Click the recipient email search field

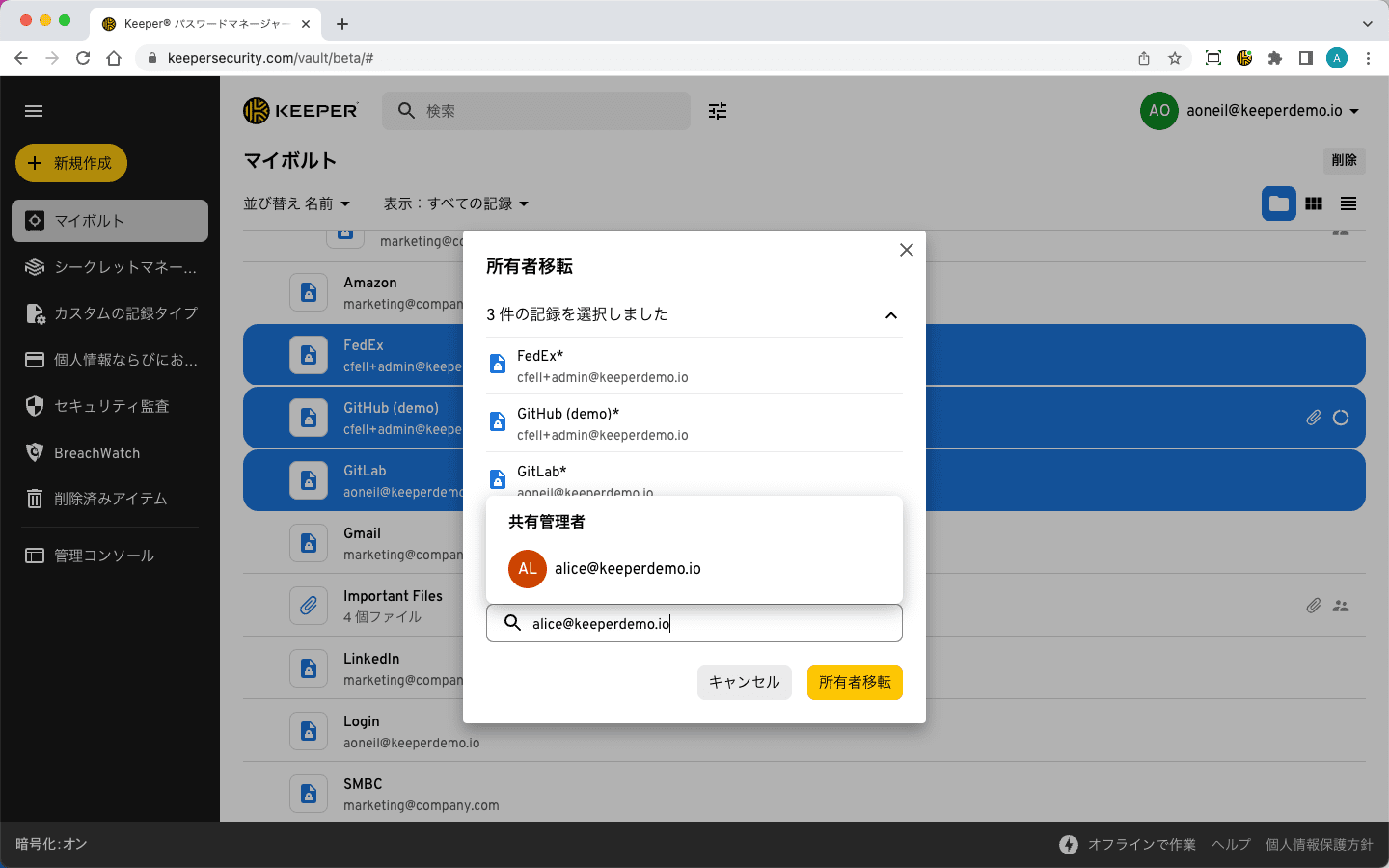[694, 624]
